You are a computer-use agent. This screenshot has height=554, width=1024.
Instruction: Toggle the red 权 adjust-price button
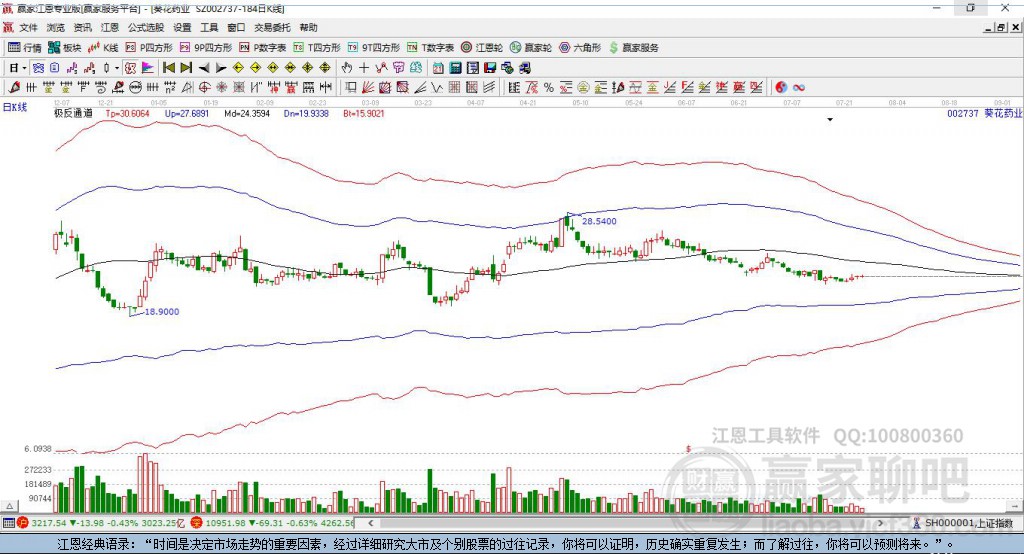pyautogui.click(x=131, y=68)
